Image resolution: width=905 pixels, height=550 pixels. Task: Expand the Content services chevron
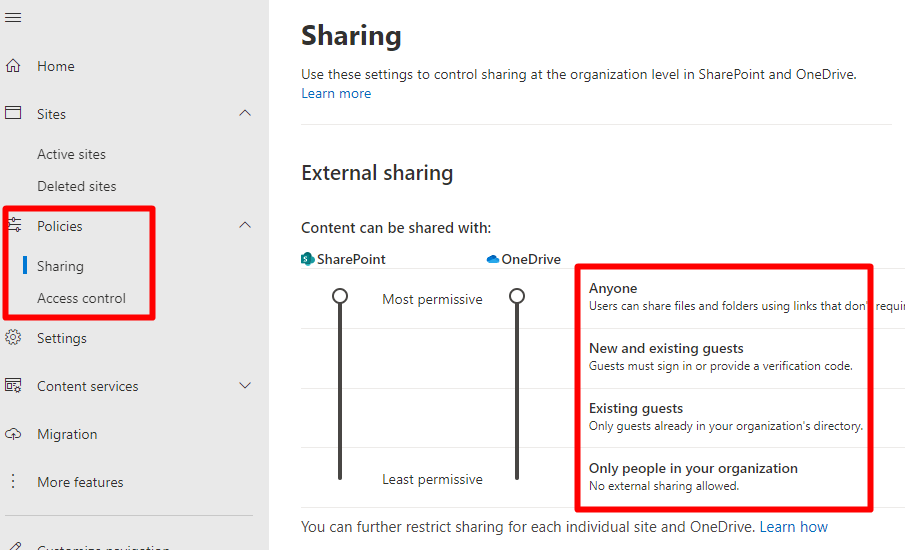(245, 386)
